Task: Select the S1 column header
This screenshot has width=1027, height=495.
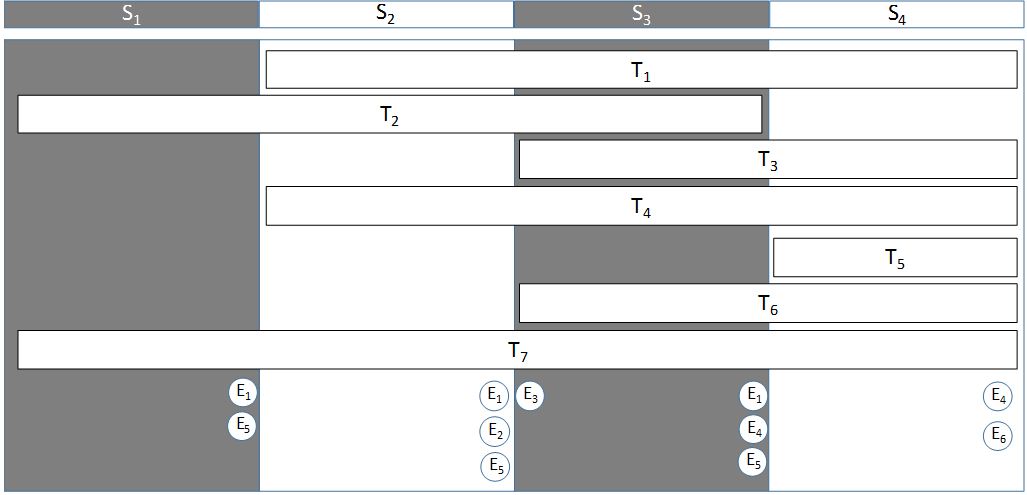Action: pos(130,14)
